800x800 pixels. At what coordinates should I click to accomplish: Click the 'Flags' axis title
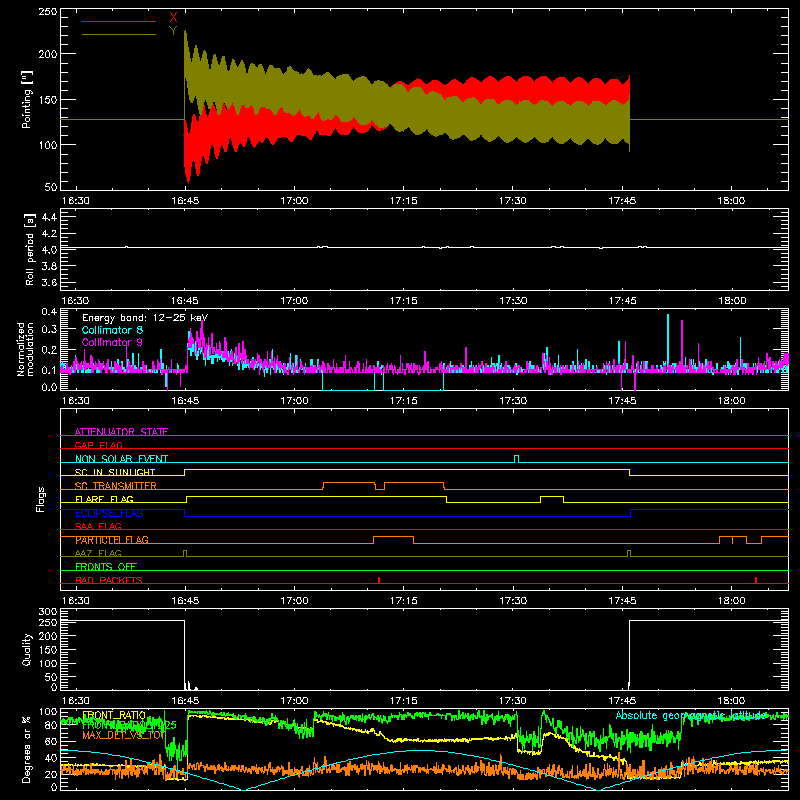click(40, 499)
